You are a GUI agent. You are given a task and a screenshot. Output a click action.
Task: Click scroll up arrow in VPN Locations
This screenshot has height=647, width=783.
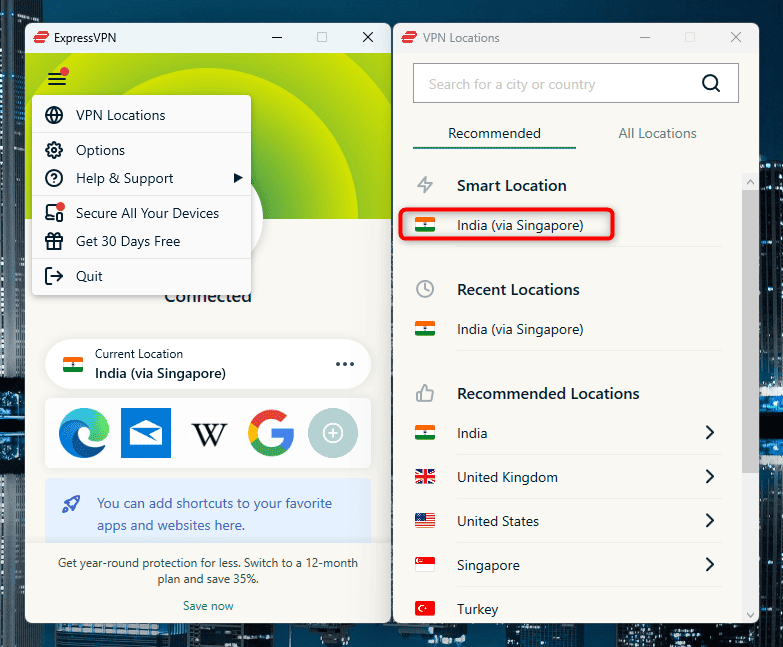point(750,182)
